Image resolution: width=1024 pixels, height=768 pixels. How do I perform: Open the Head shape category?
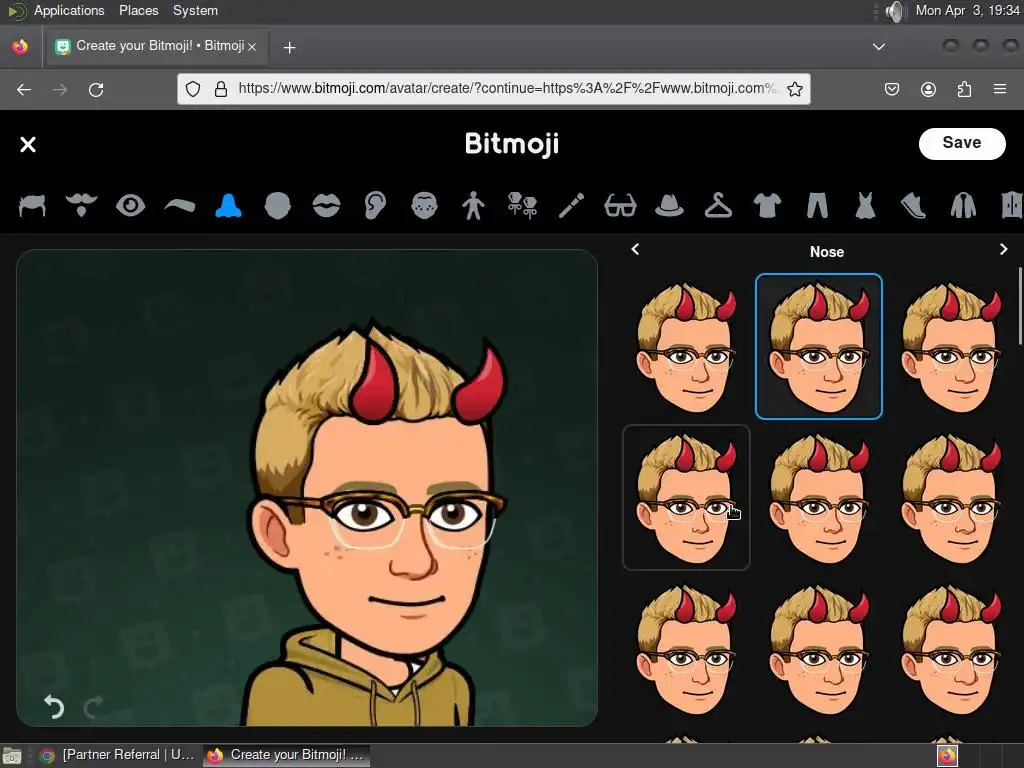pyautogui.click(x=278, y=206)
